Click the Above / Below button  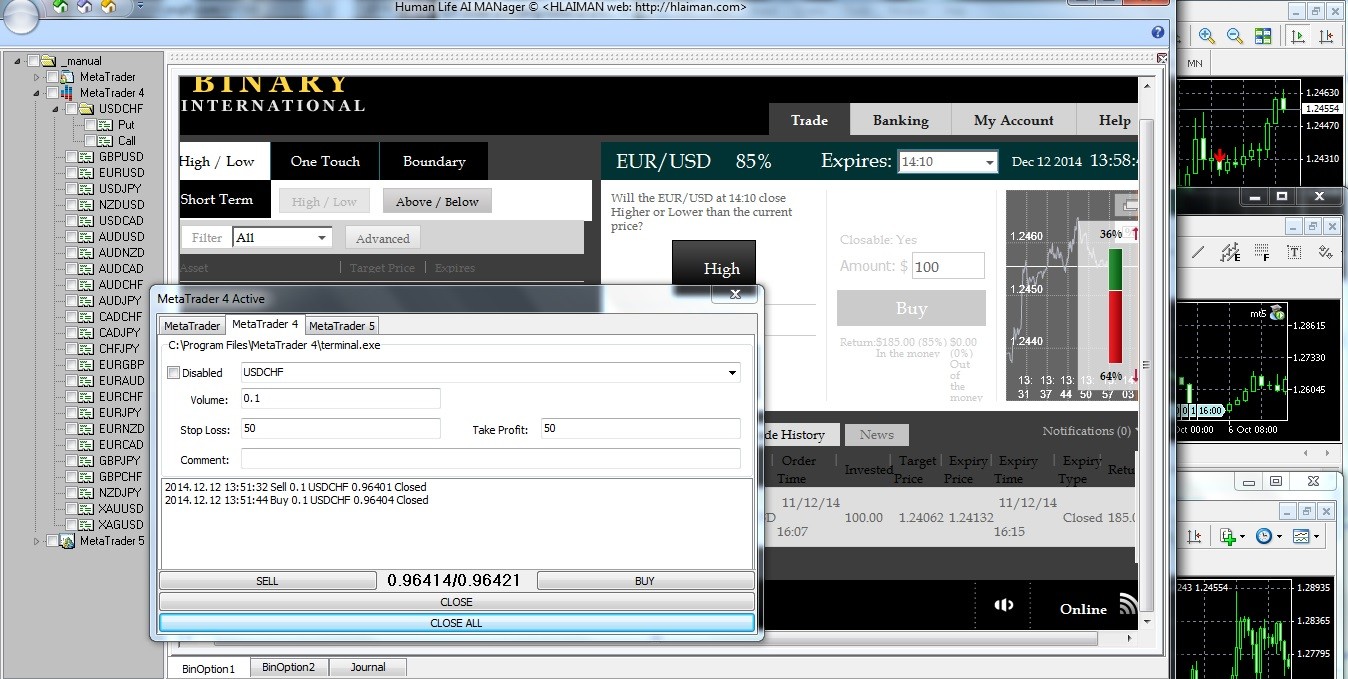437,201
